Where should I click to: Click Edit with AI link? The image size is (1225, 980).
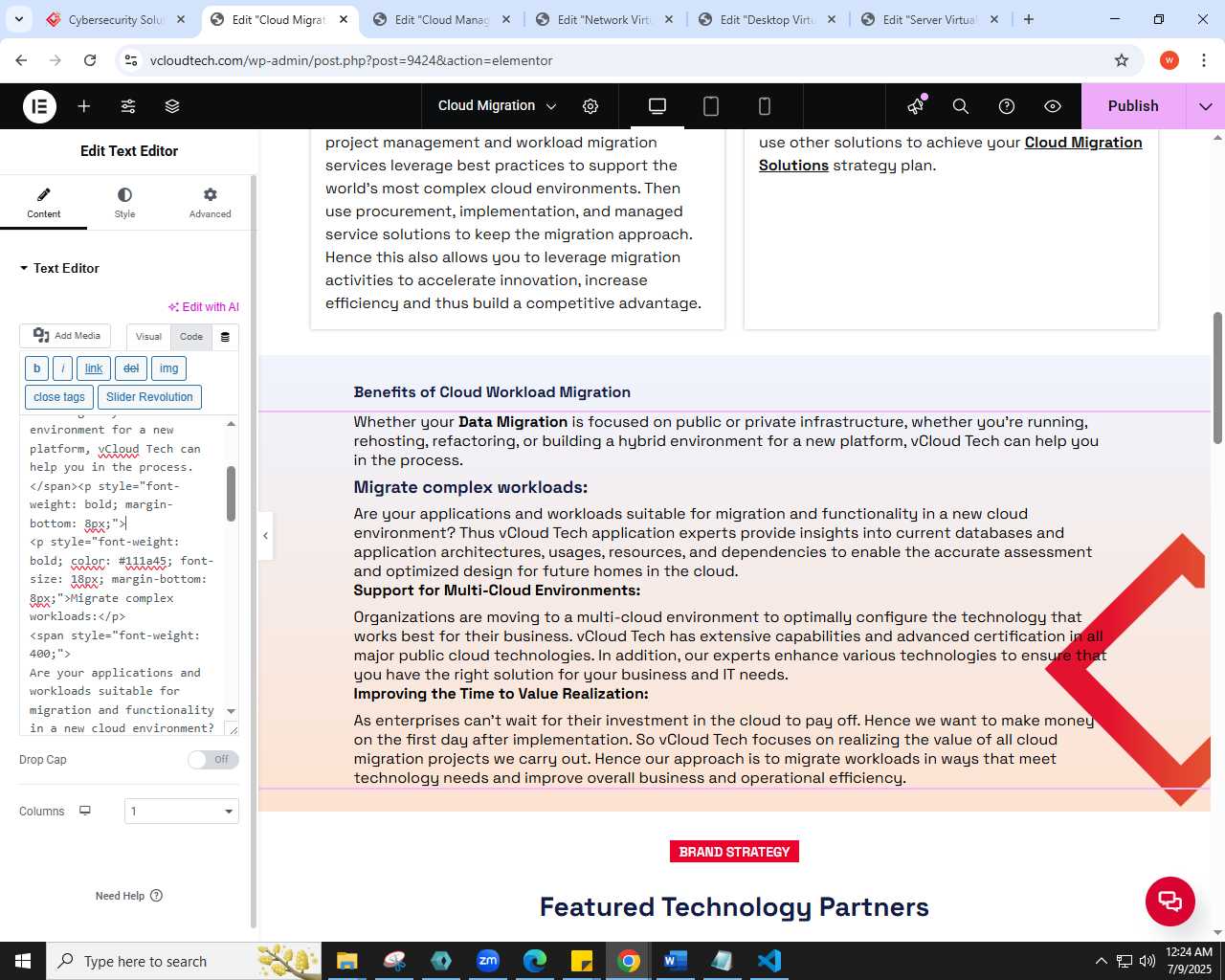pos(204,307)
